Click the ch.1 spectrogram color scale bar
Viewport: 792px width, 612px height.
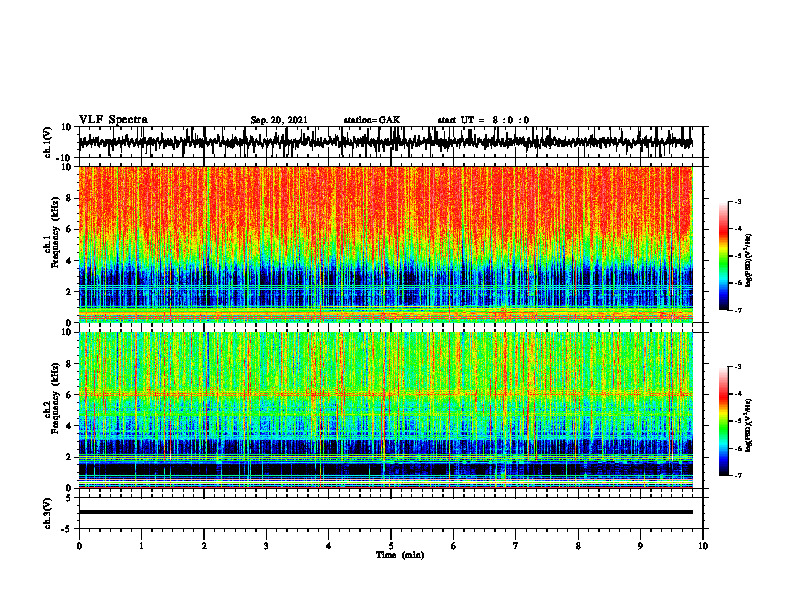click(x=723, y=256)
